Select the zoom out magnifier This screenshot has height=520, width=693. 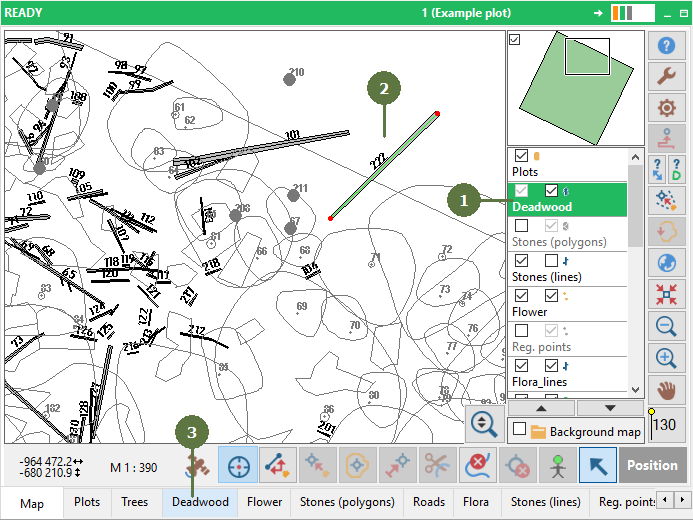click(x=666, y=326)
